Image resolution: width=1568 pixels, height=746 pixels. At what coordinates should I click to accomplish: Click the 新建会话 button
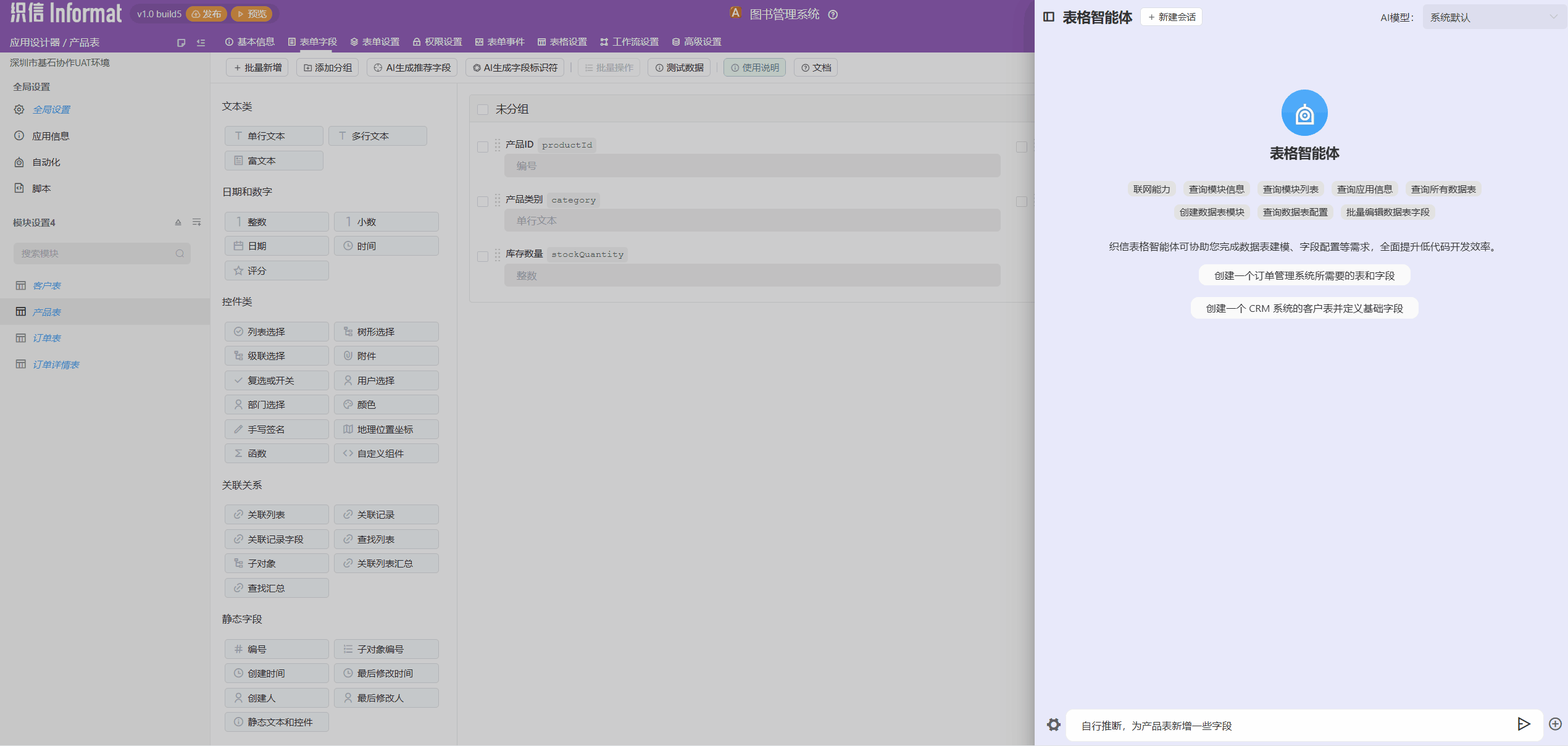1171,17
